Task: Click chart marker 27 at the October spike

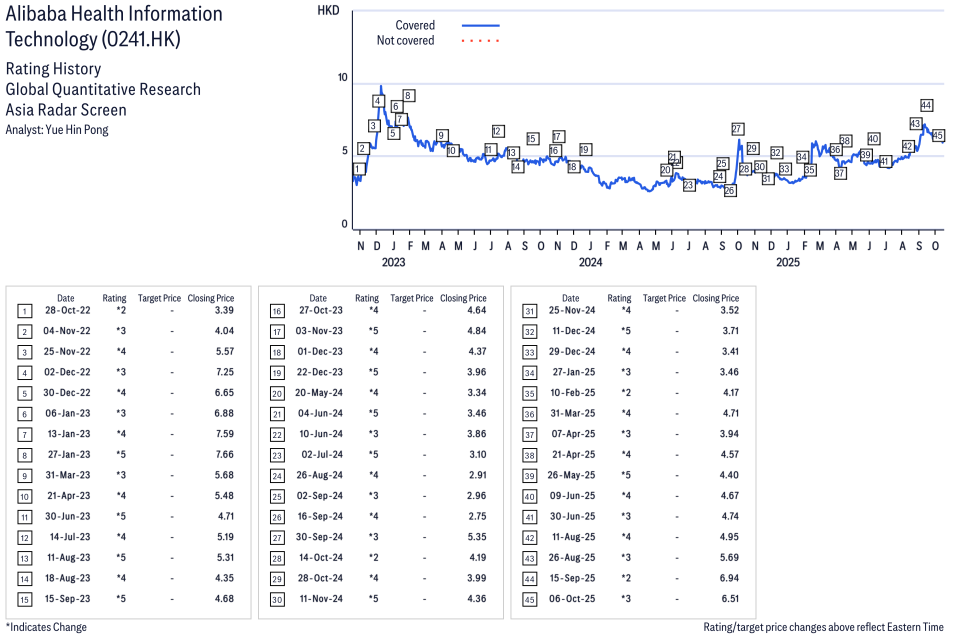Action: coord(737,129)
